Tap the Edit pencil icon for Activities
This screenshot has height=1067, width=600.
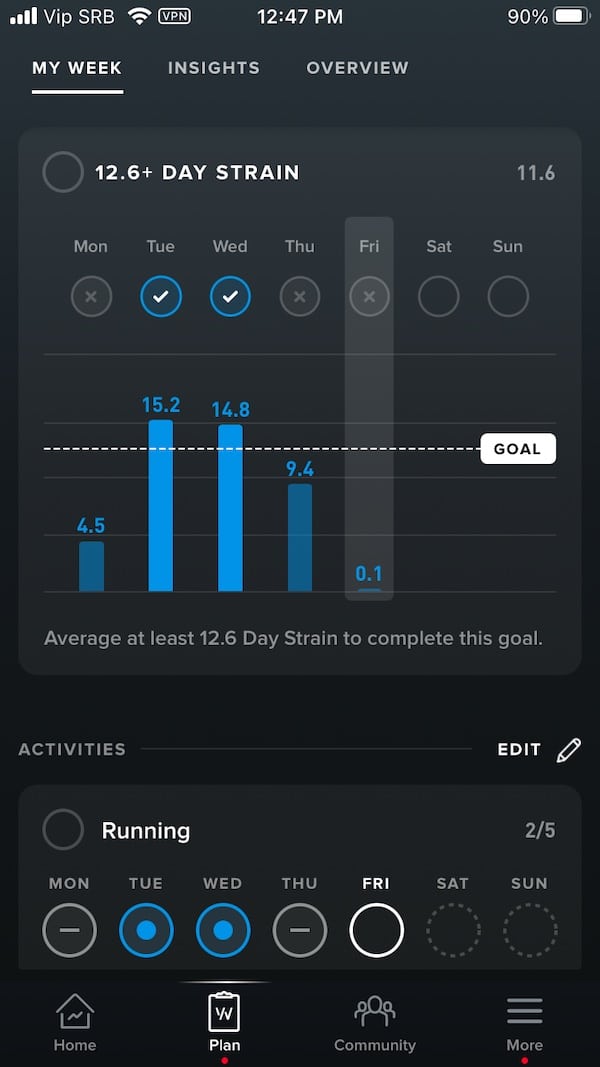[568, 749]
